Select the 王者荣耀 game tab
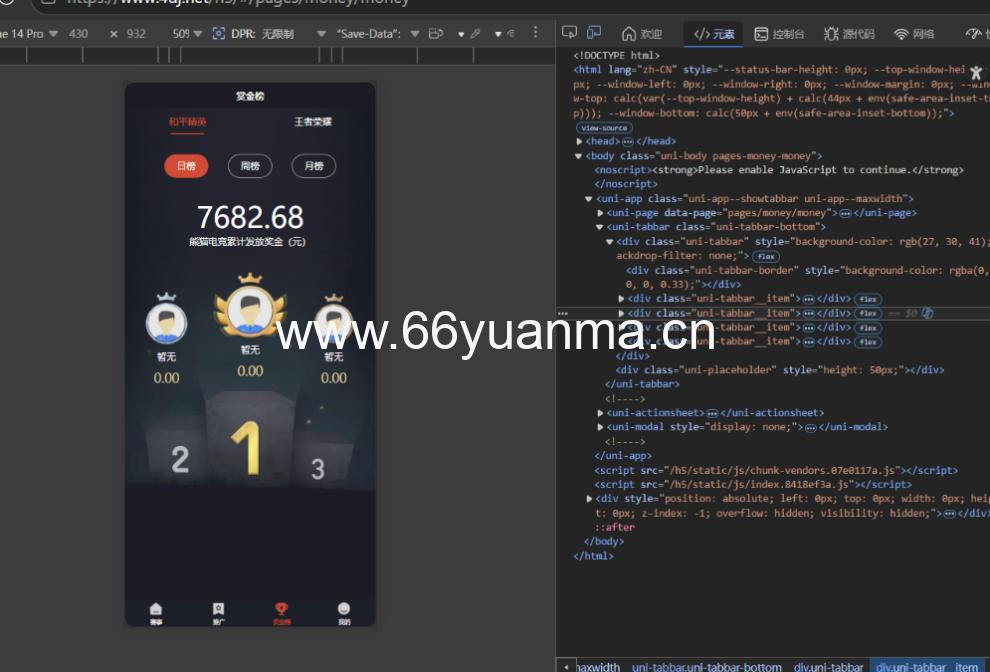Screen dimensions: 990x672 [x=313, y=121]
